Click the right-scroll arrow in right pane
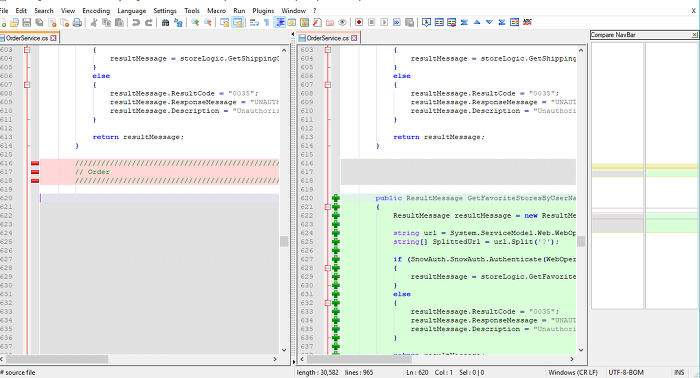The width and height of the screenshot is (700, 378). click(x=571, y=359)
